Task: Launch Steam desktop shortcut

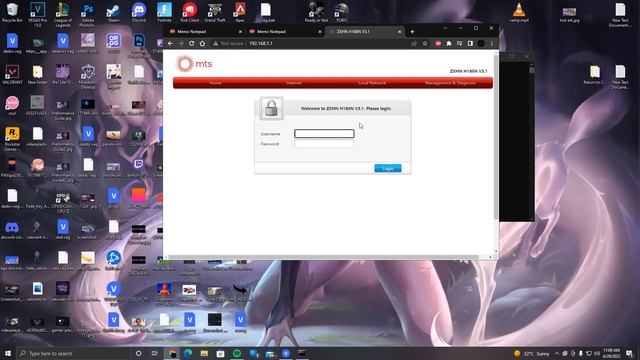Action: (113, 13)
